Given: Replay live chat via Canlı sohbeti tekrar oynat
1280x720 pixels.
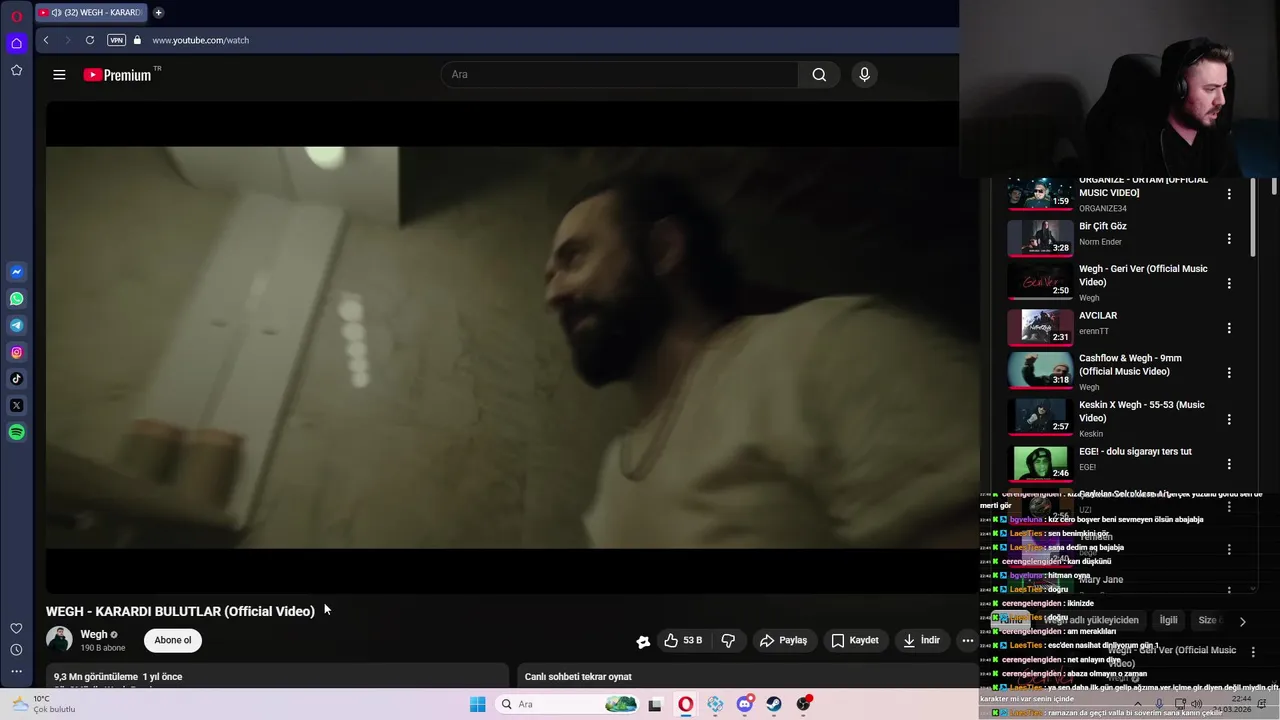Looking at the screenshot, I should click(578, 677).
